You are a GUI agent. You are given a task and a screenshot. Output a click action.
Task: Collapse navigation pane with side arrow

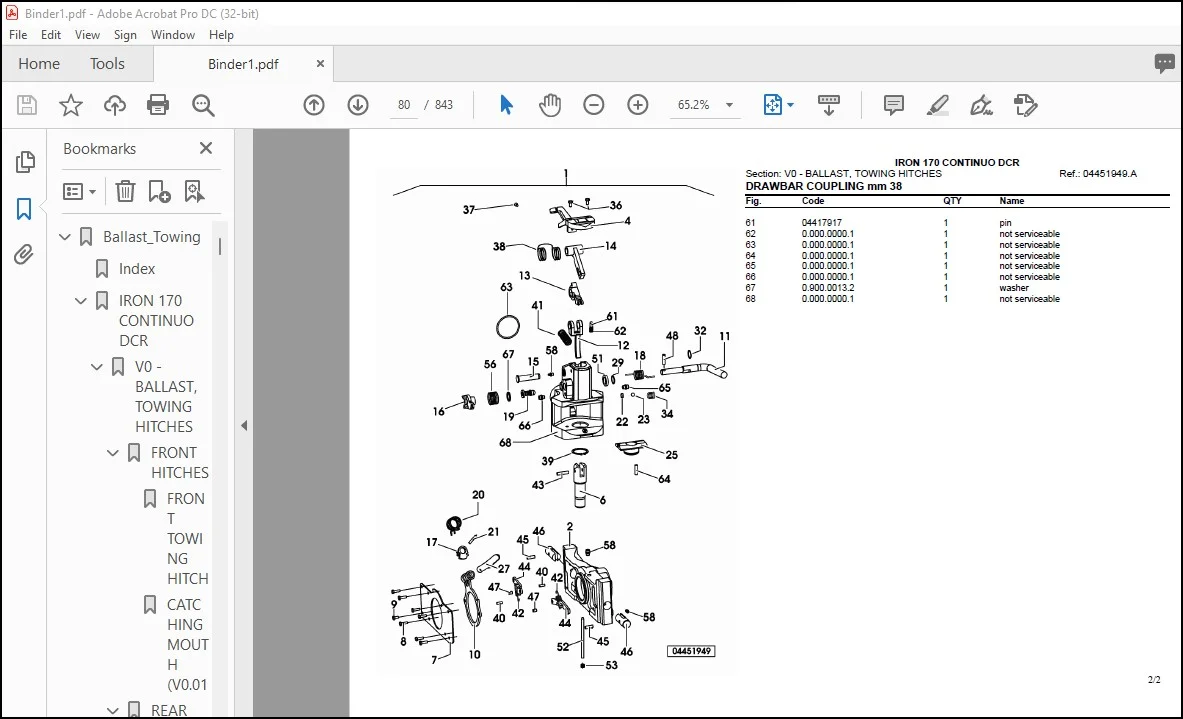(x=244, y=426)
